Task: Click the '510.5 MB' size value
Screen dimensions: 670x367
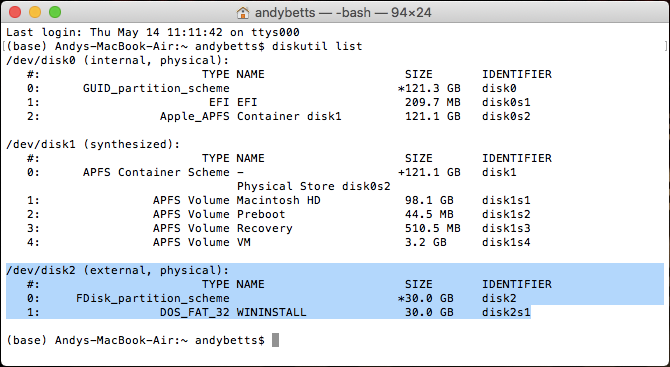Action: pyautogui.click(x=432, y=228)
